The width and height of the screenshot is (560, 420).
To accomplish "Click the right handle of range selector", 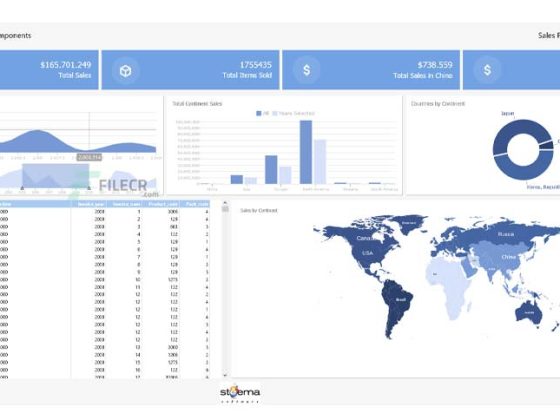I will tap(89, 188).
